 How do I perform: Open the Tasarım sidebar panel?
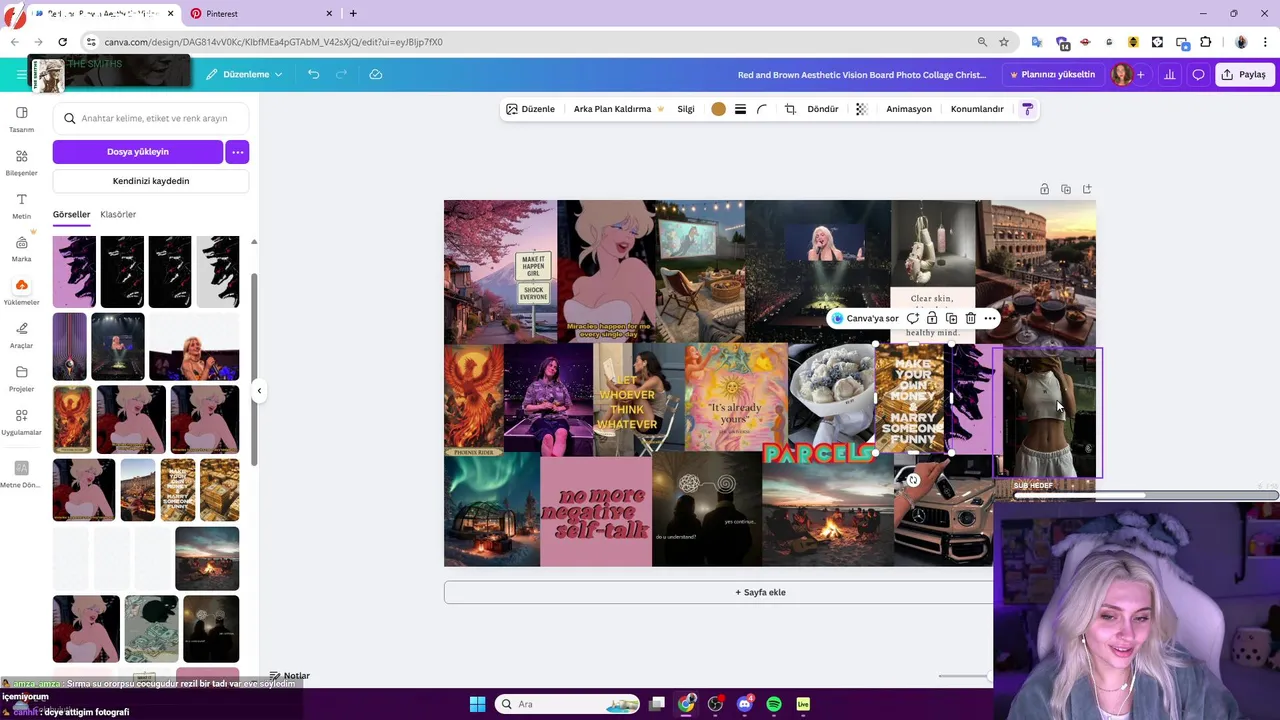tap(21, 119)
